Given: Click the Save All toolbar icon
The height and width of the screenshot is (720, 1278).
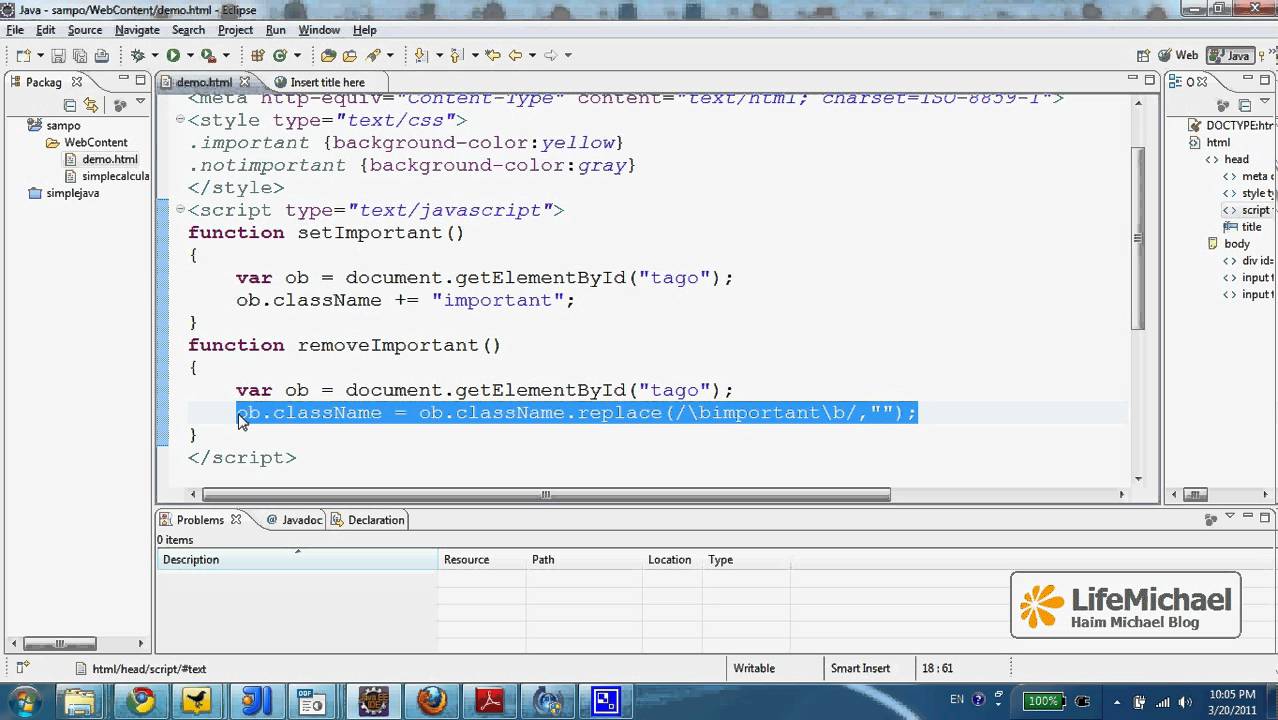Looking at the screenshot, I should click(79, 56).
